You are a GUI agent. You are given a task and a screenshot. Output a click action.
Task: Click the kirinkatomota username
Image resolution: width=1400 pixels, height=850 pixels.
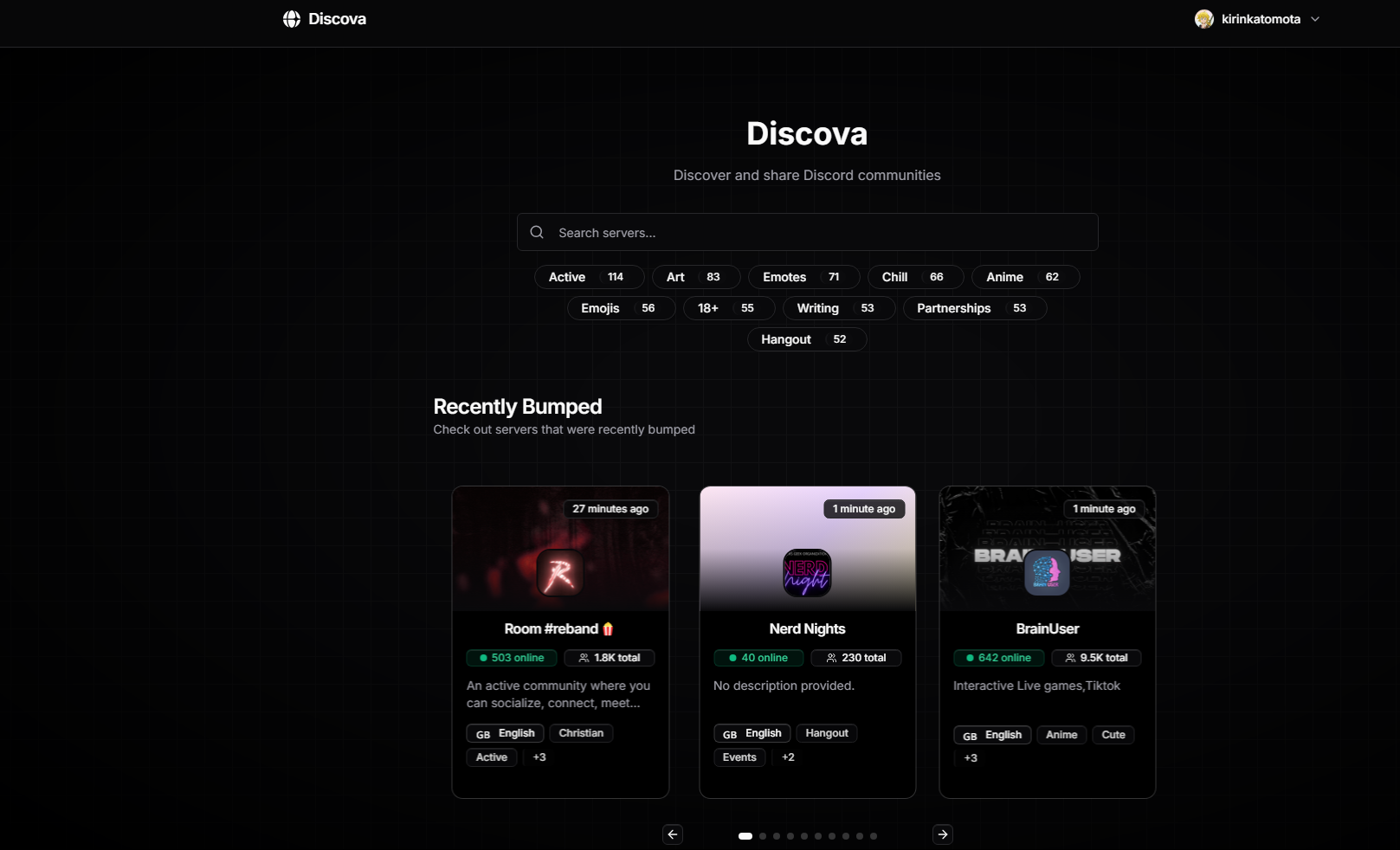click(x=1261, y=19)
